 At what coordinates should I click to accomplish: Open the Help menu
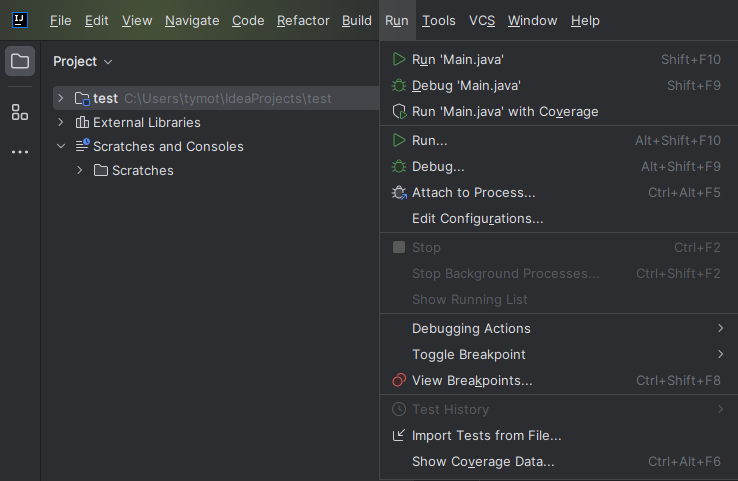(x=585, y=21)
